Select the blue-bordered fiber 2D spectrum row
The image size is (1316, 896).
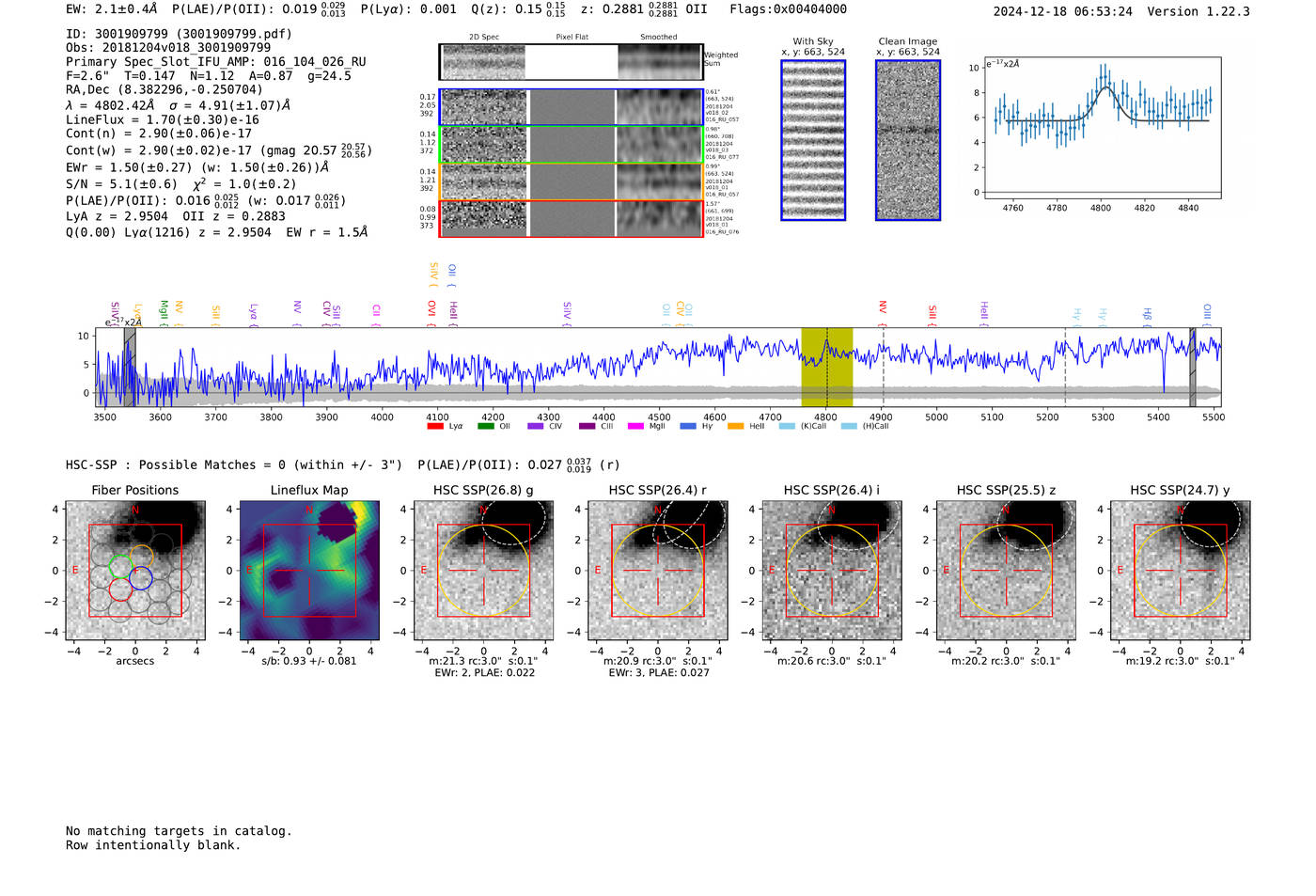pyautogui.click(x=572, y=107)
